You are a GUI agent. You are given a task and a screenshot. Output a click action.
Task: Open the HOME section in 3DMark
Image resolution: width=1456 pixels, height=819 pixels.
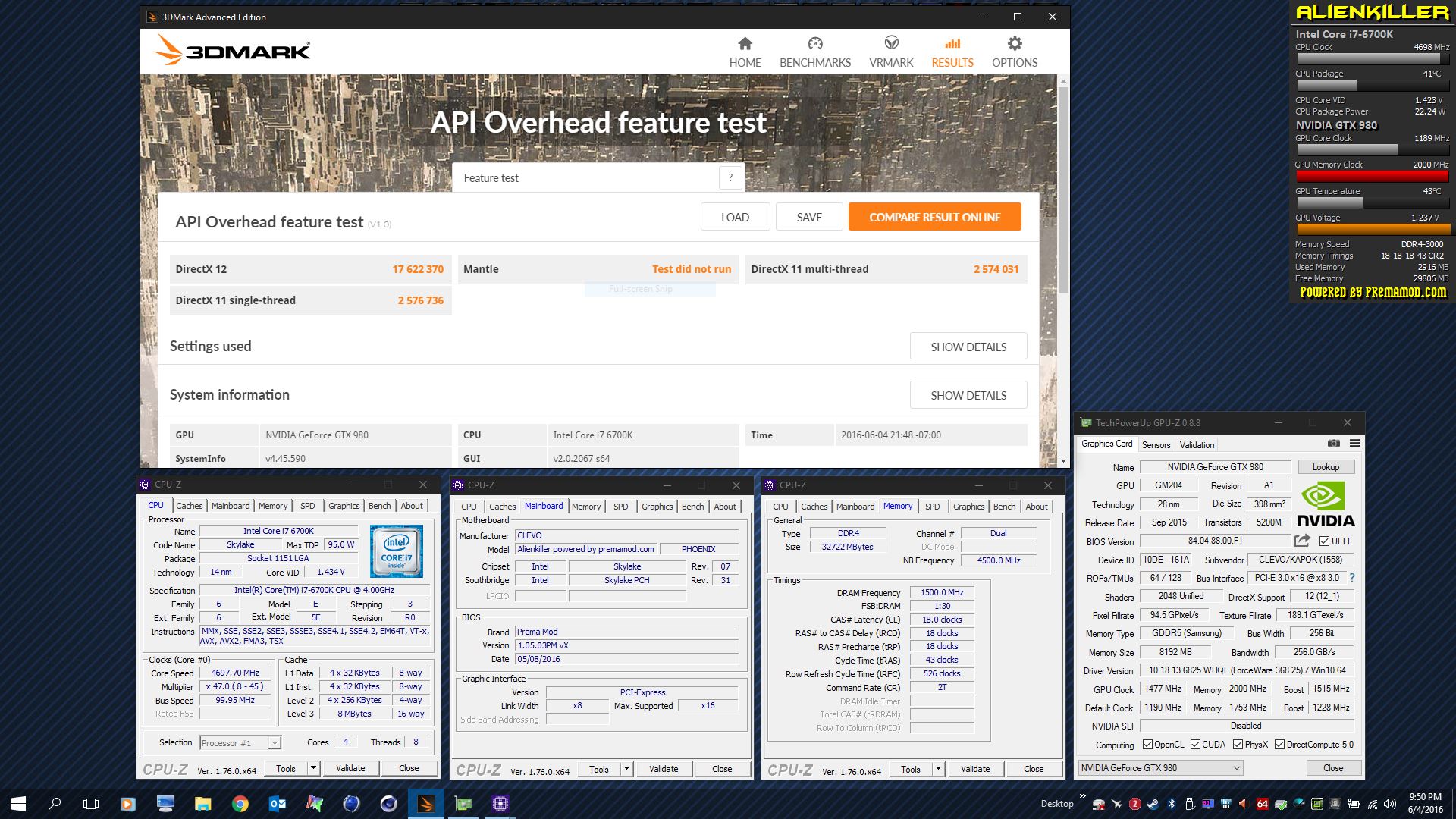pyautogui.click(x=745, y=52)
